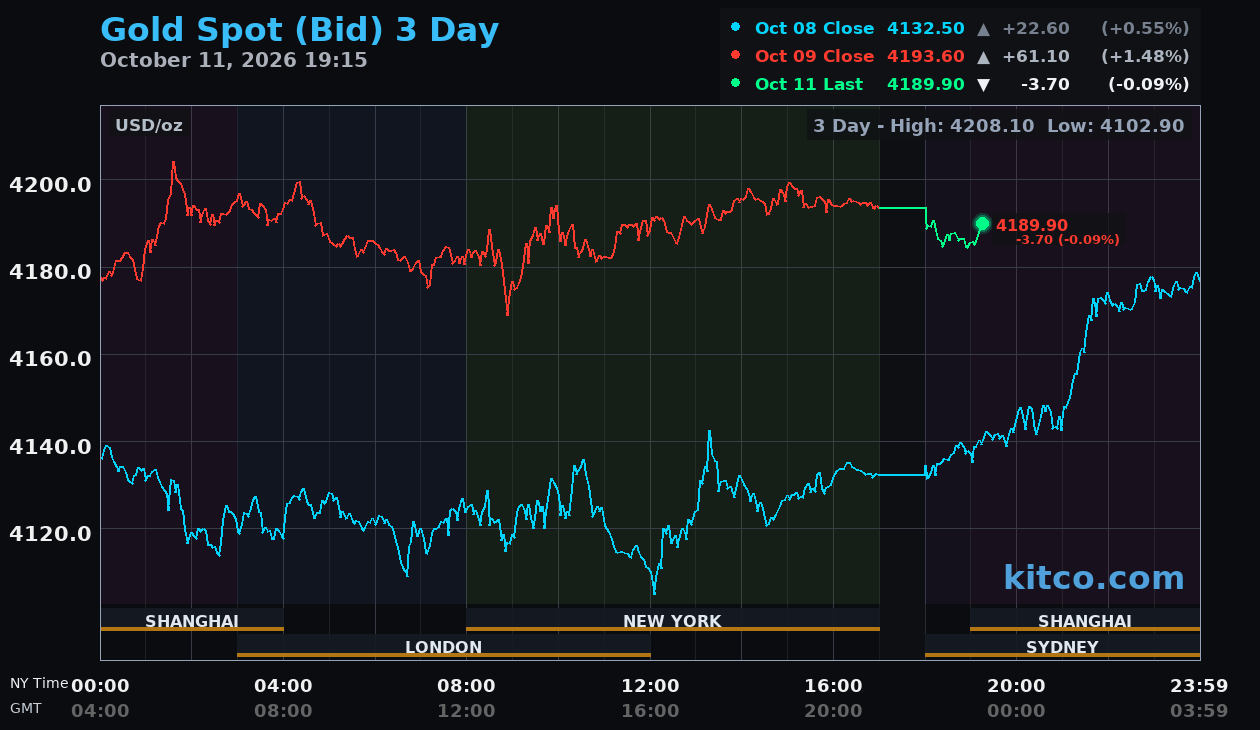
Task: Click the 4189.90 value in legend
Action: pos(925,85)
